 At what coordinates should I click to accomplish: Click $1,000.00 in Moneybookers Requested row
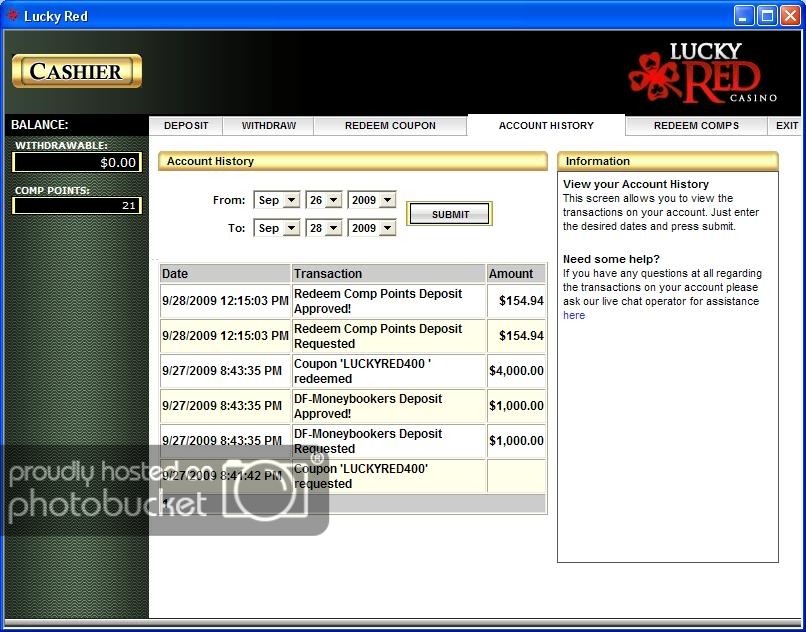[516, 441]
